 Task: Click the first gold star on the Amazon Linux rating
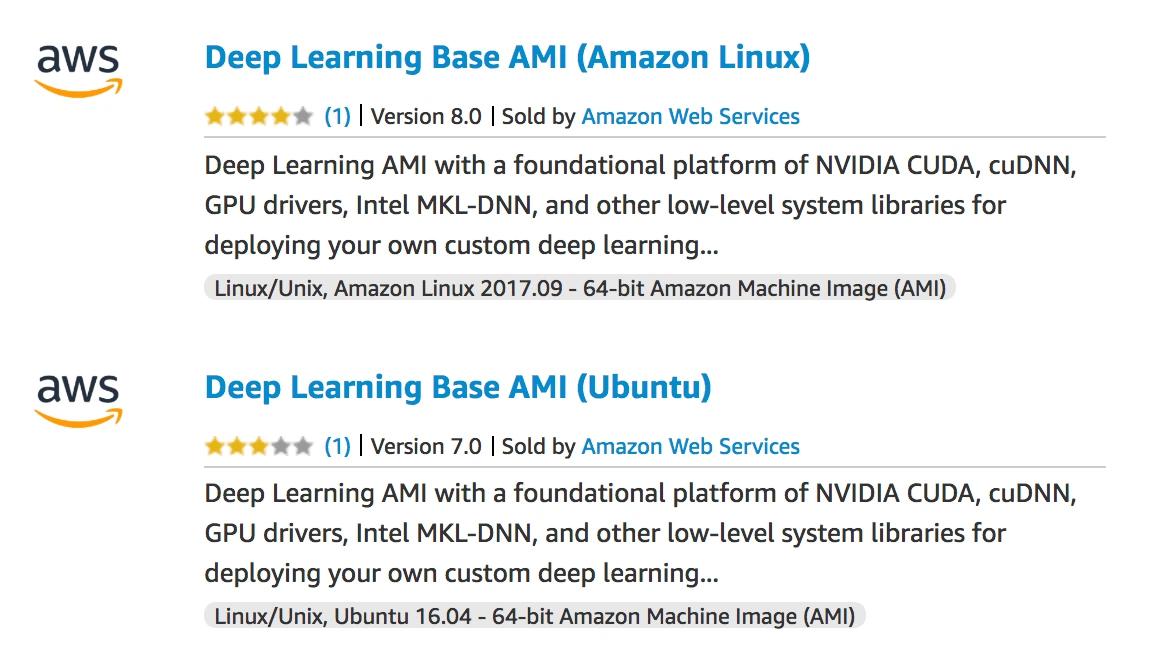pos(215,117)
